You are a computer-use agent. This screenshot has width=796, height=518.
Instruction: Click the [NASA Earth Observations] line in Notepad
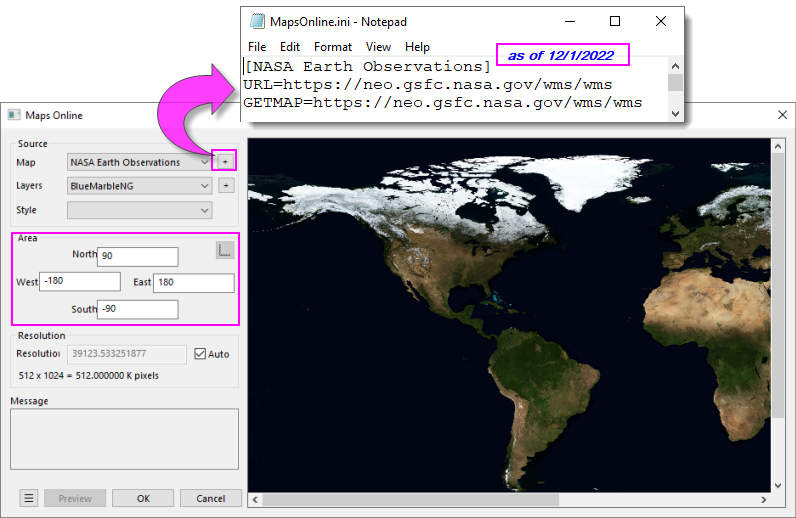(368, 67)
